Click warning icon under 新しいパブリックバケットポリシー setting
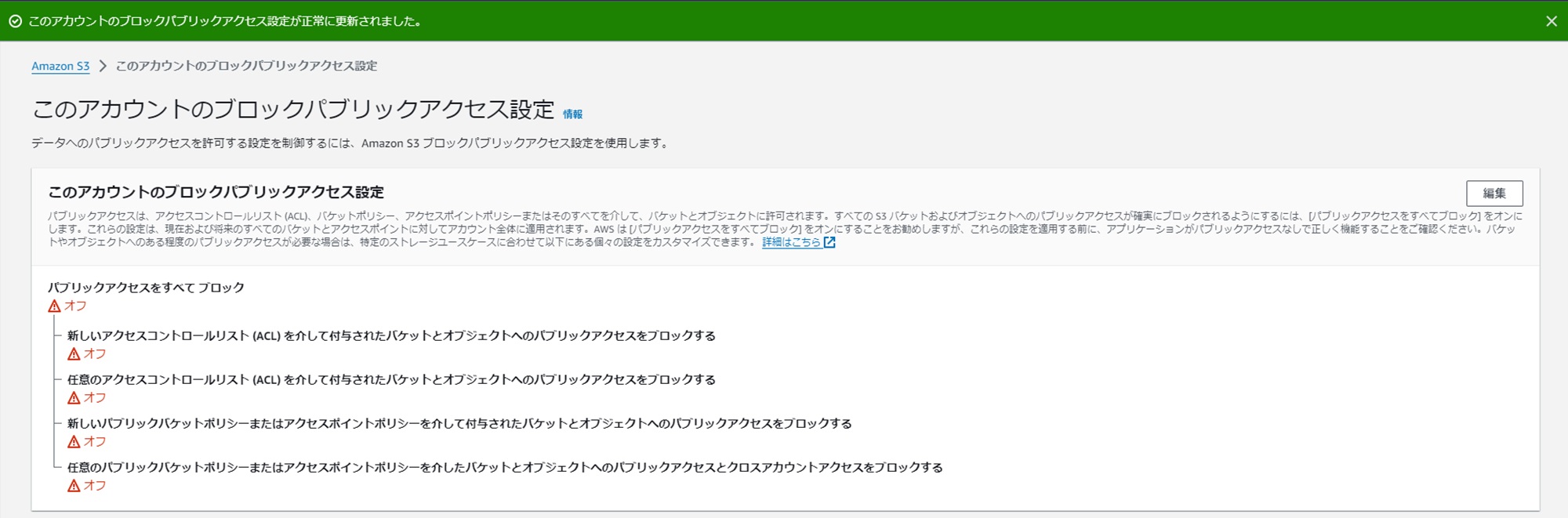This screenshot has width=1568, height=518. tap(74, 442)
